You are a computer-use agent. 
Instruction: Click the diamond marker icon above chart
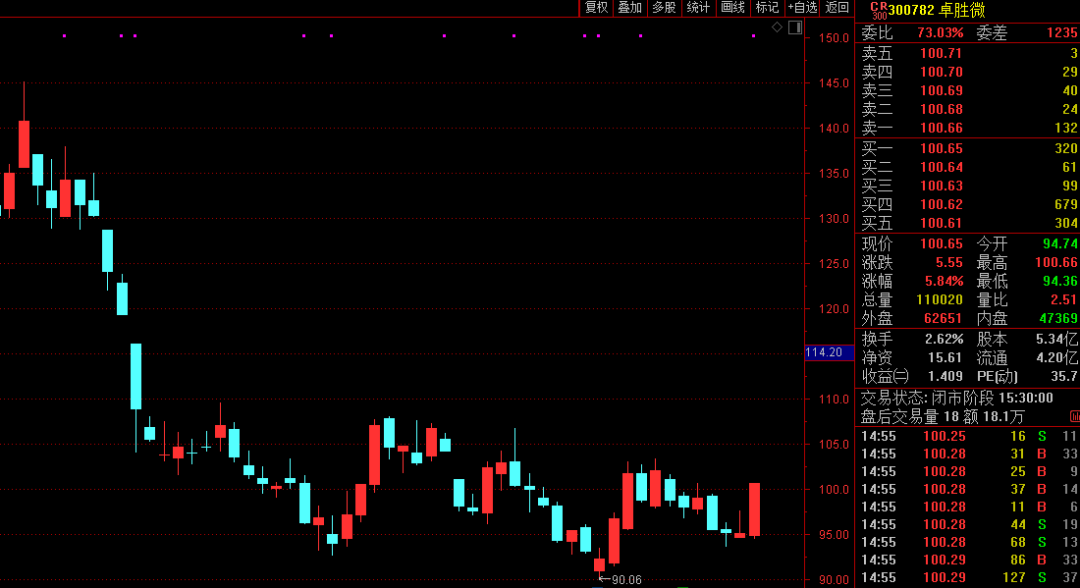[x=777, y=28]
